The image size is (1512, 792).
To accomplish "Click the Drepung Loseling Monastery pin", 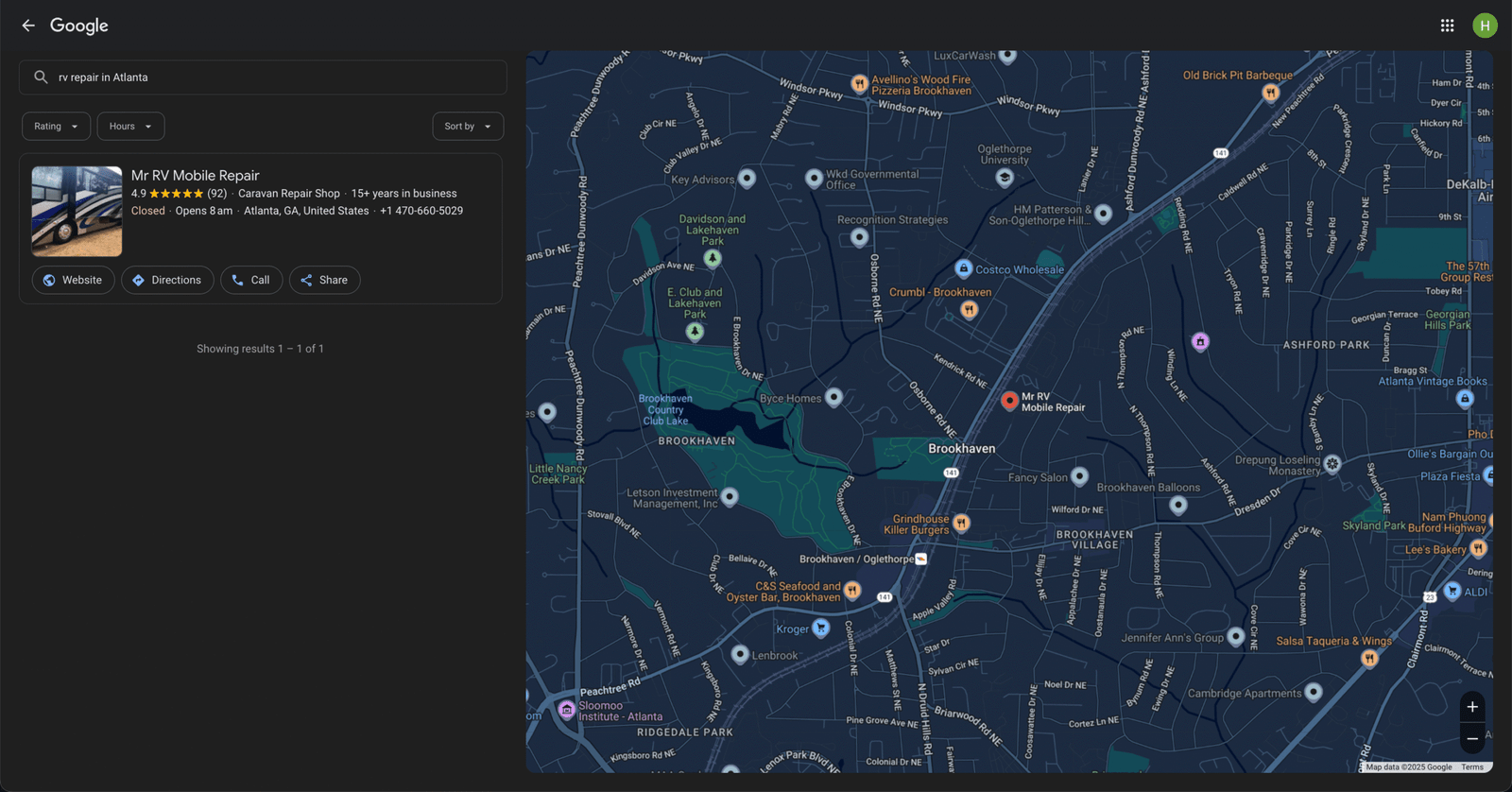I will [1332, 463].
